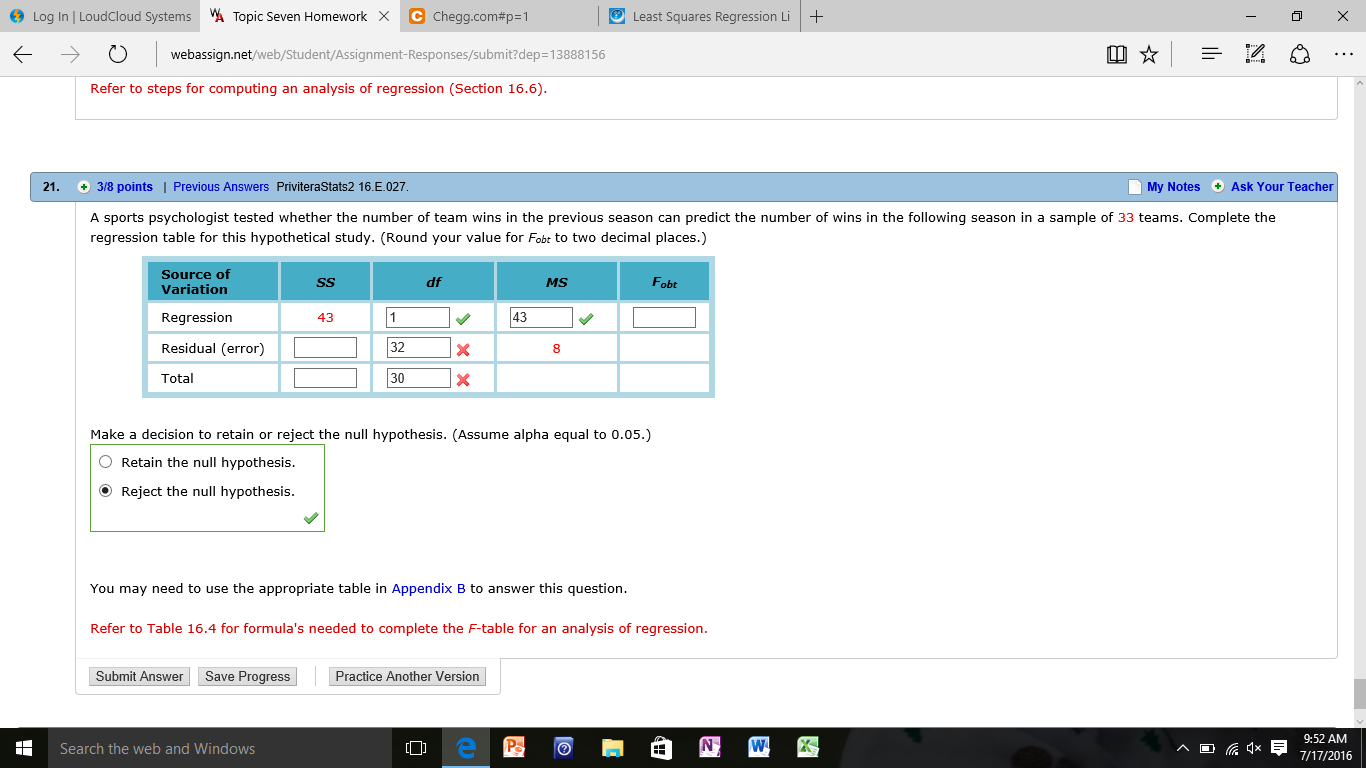The image size is (1366, 768).
Task: Open a new browser tab
Action: pyautogui.click(x=816, y=16)
